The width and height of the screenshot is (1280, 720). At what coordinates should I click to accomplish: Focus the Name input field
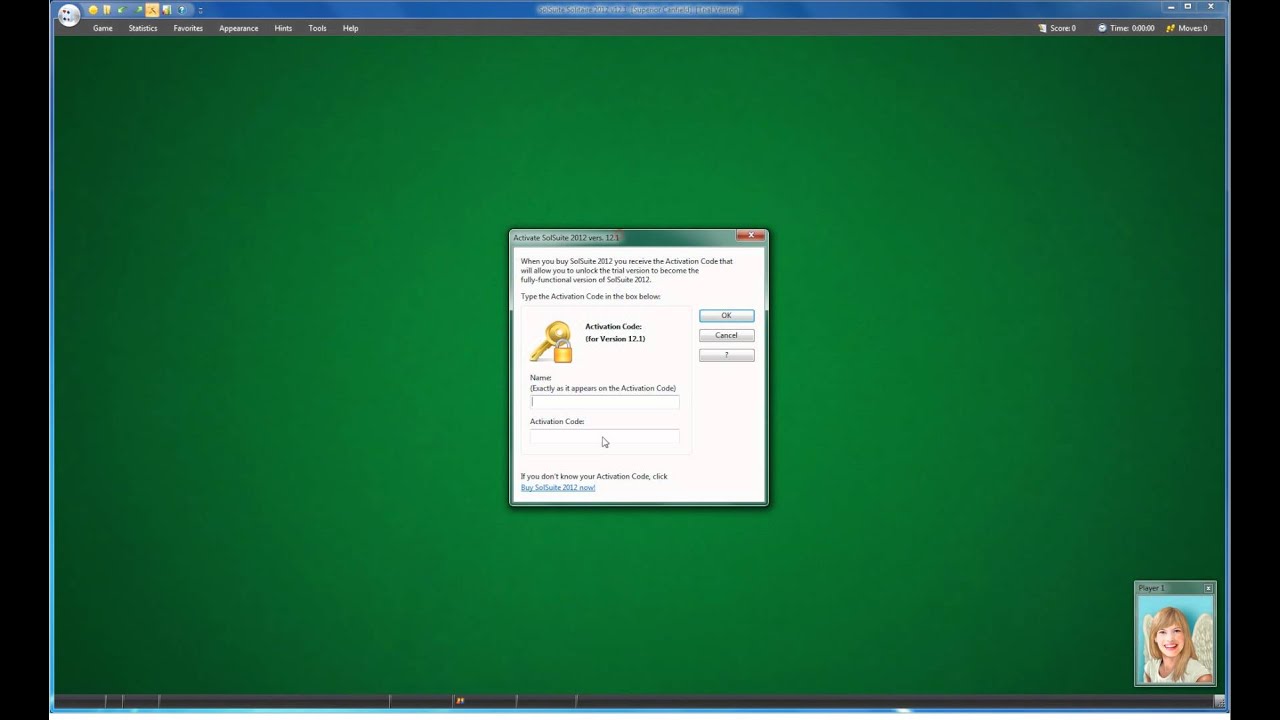605,402
